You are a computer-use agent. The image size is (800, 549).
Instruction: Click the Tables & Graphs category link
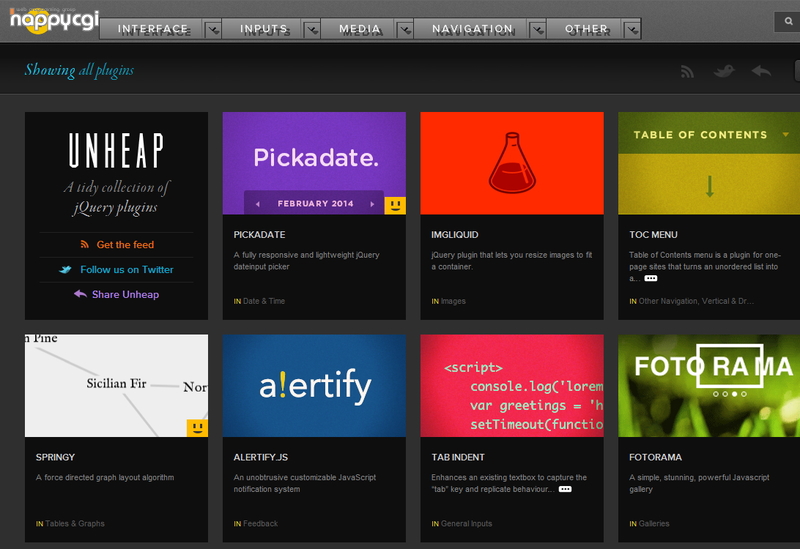coord(74,523)
